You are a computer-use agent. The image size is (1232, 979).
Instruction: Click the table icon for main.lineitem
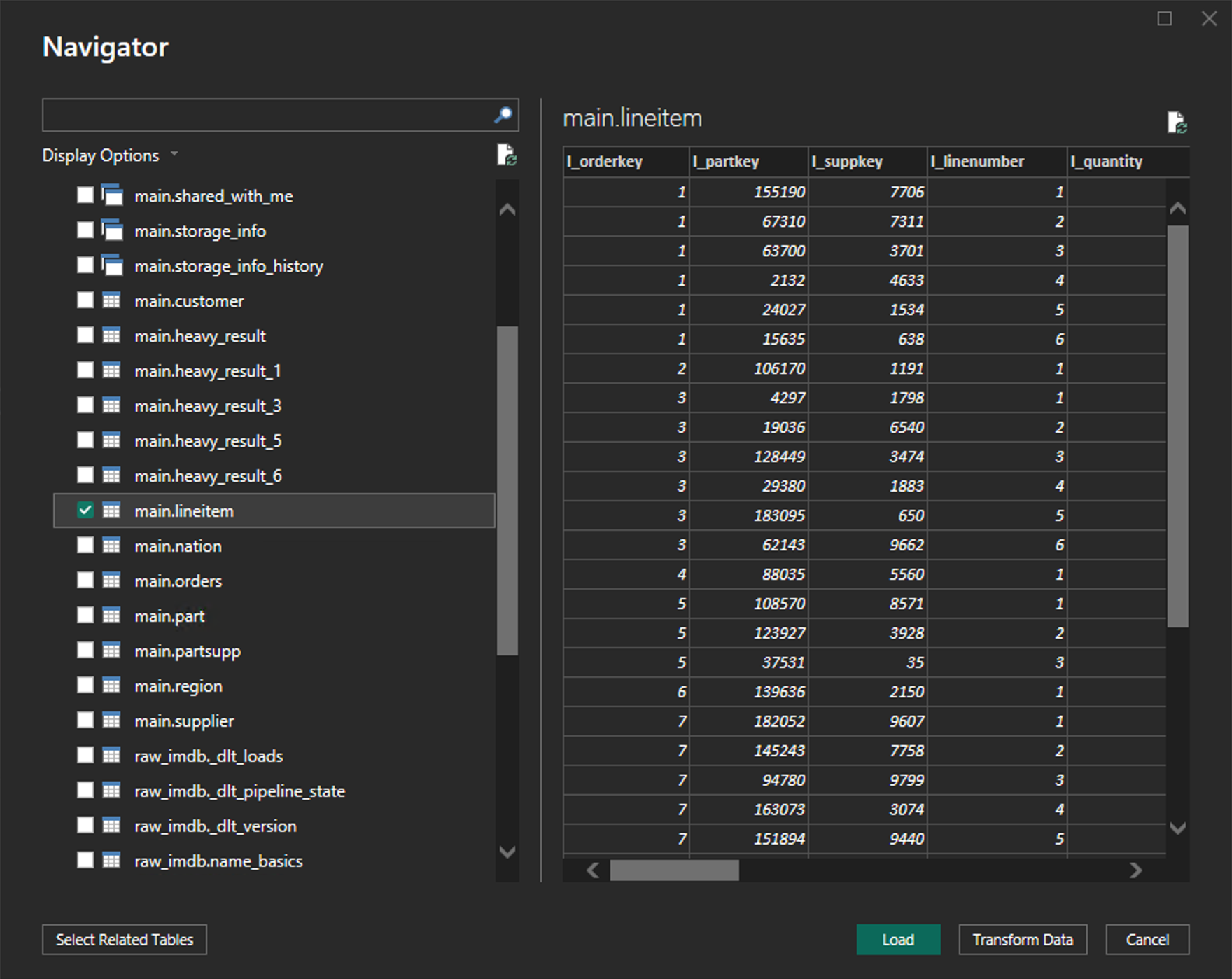pos(111,511)
